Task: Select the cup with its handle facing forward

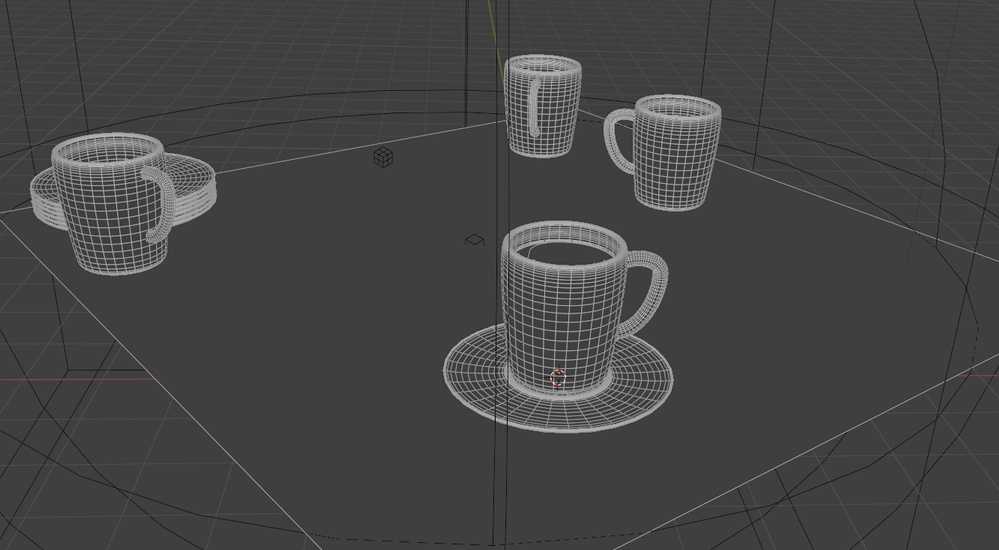Action: coord(543,105)
